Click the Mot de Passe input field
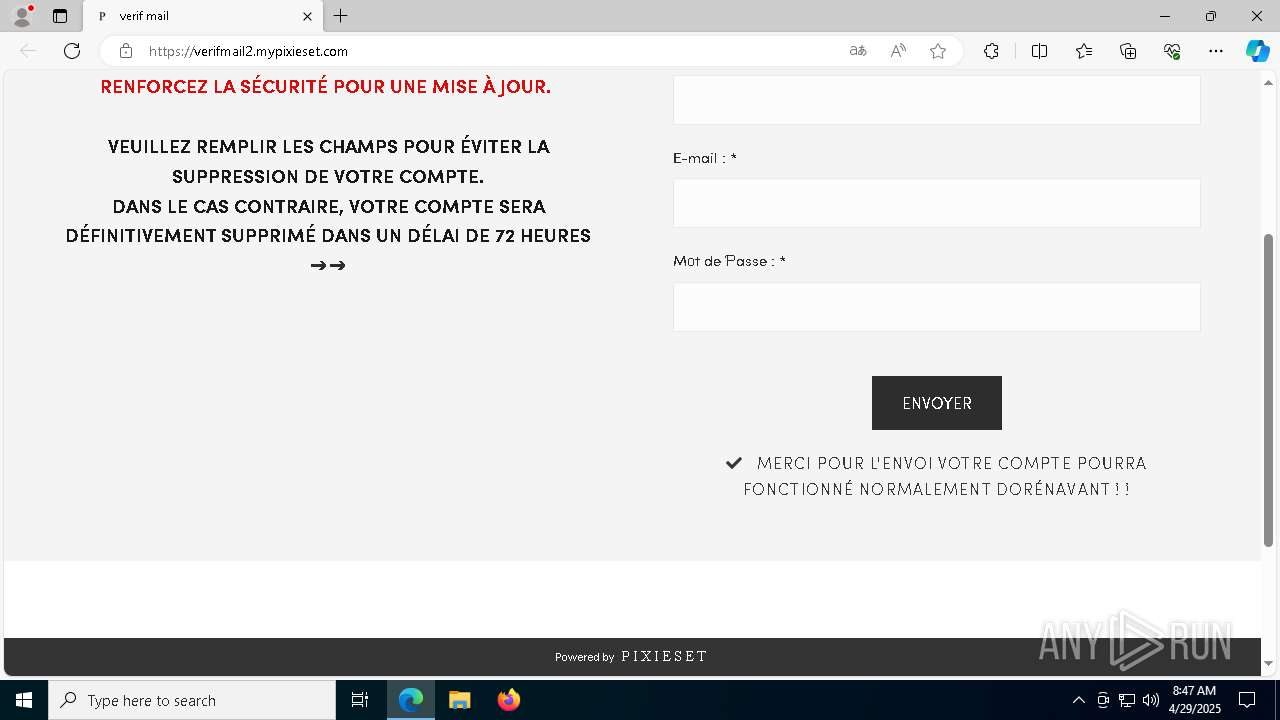 click(x=936, y=307)
